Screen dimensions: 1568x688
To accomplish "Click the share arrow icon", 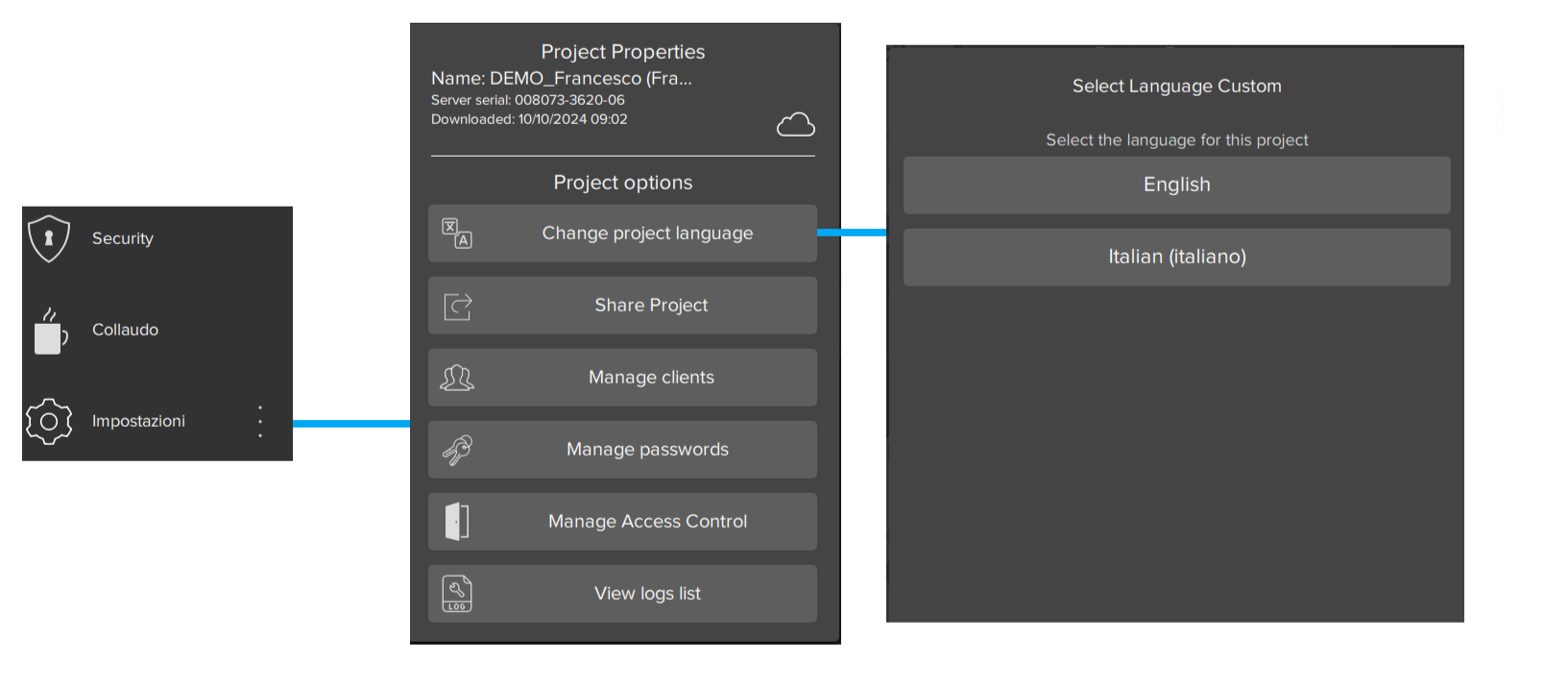I will (457, 307).
